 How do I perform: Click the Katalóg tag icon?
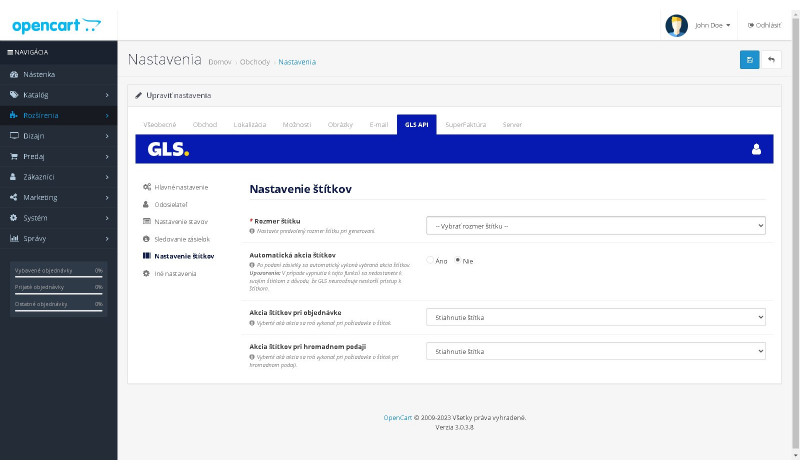(x=14, y=95)
